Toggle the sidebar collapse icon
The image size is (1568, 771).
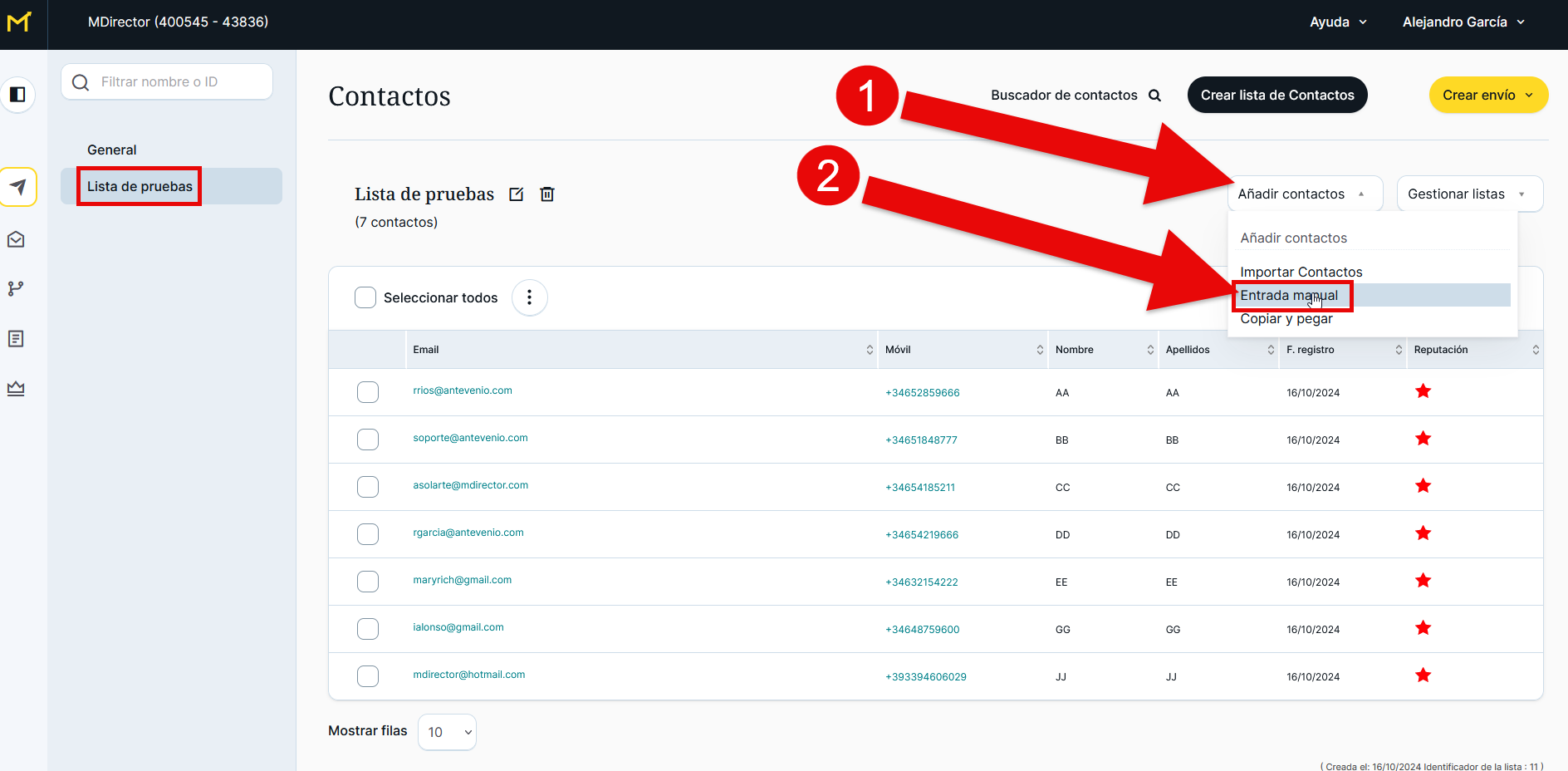pos(17,95)
